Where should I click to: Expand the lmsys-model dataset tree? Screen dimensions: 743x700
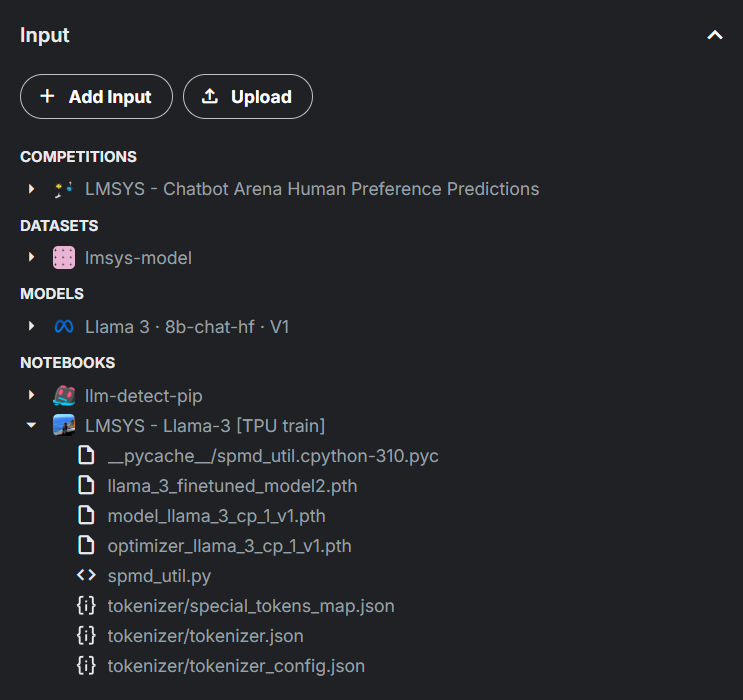(31, 257)
